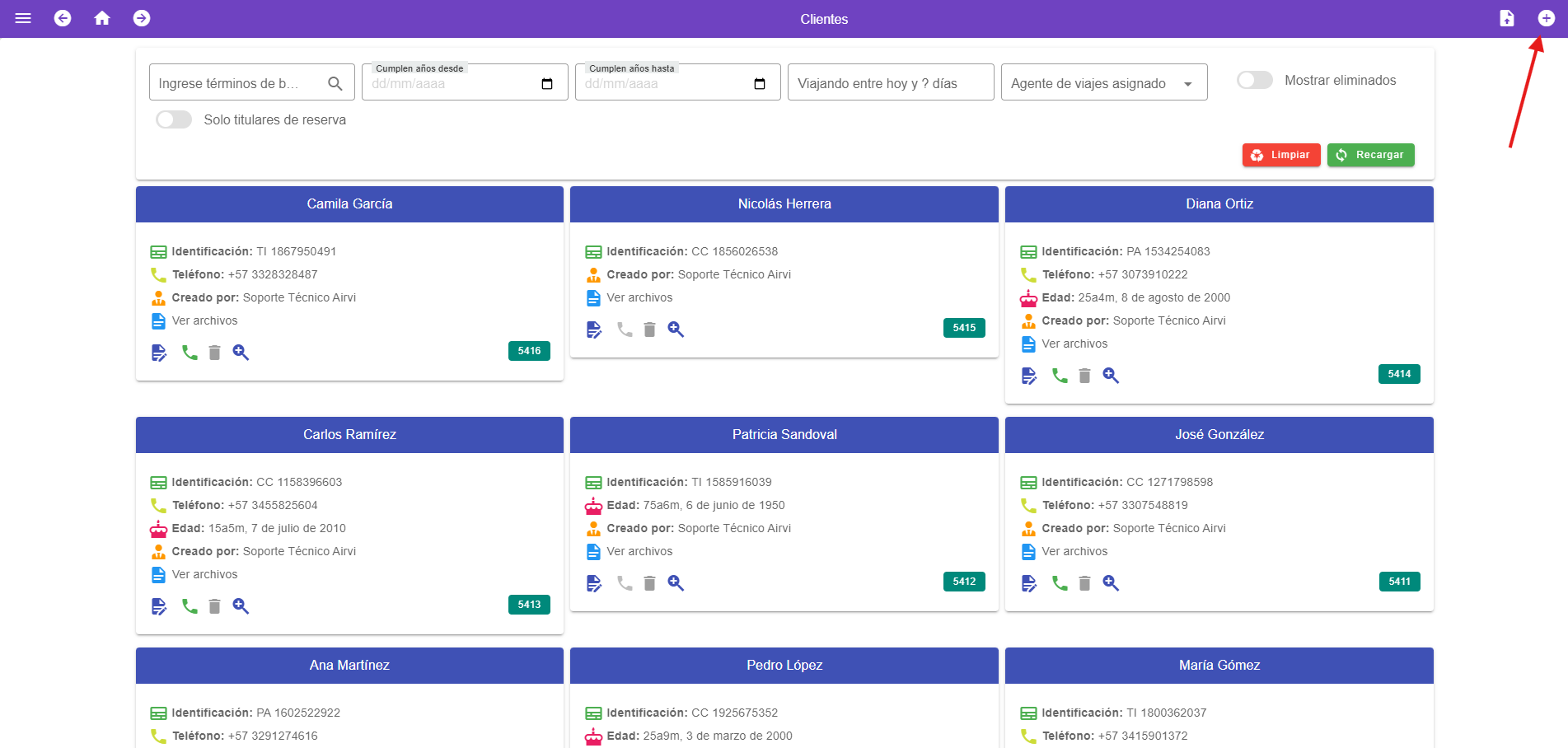
Task: Click the upload file icon in header
Action: pyautogui.click(x=1506, y=18)
